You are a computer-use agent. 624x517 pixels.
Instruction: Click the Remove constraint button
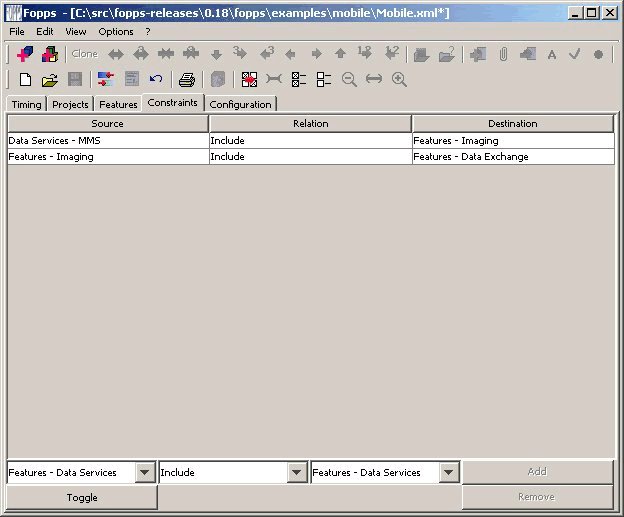click(537, 497)
